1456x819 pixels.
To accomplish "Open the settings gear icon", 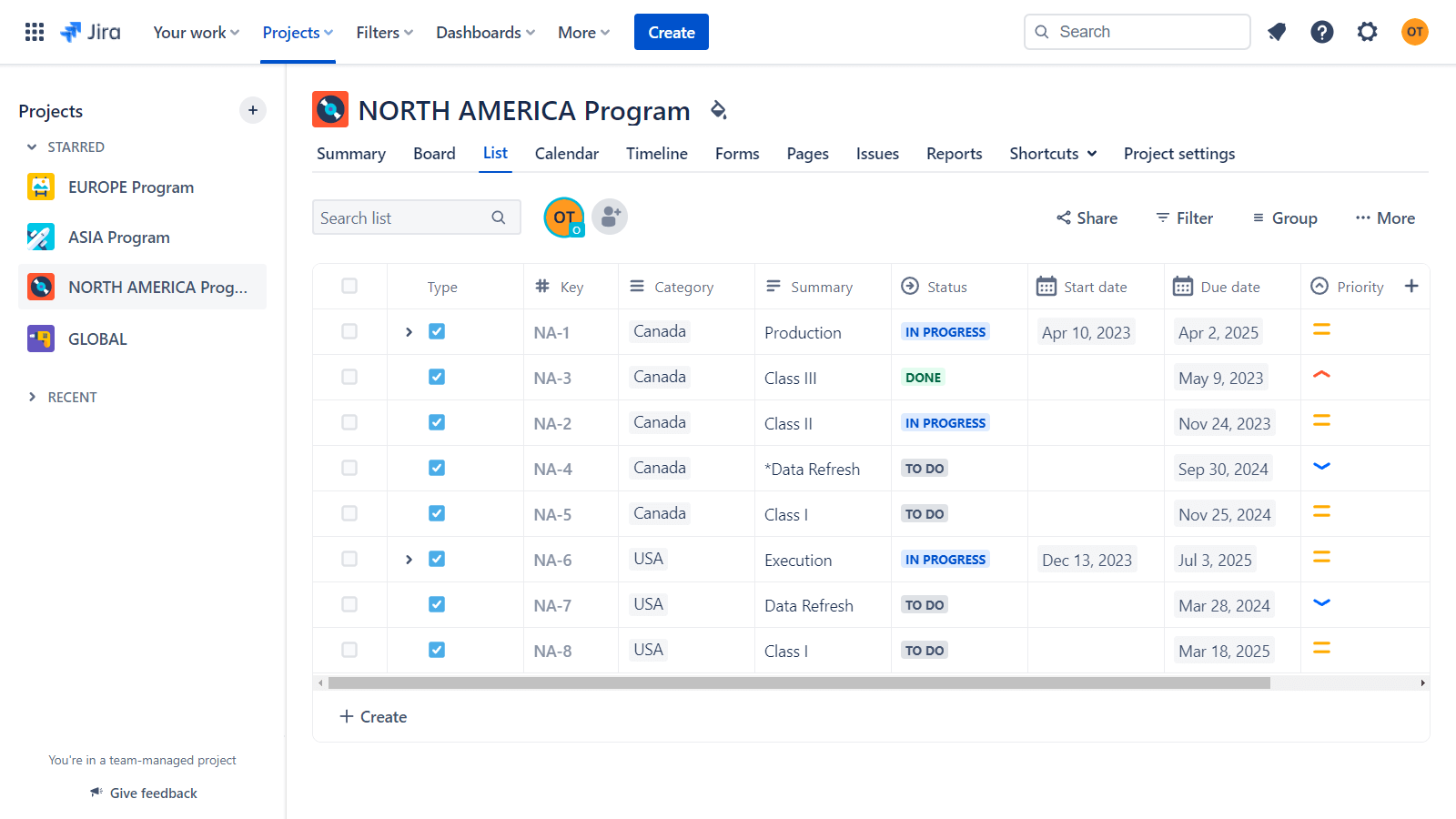I will [x=1367, y=32].
